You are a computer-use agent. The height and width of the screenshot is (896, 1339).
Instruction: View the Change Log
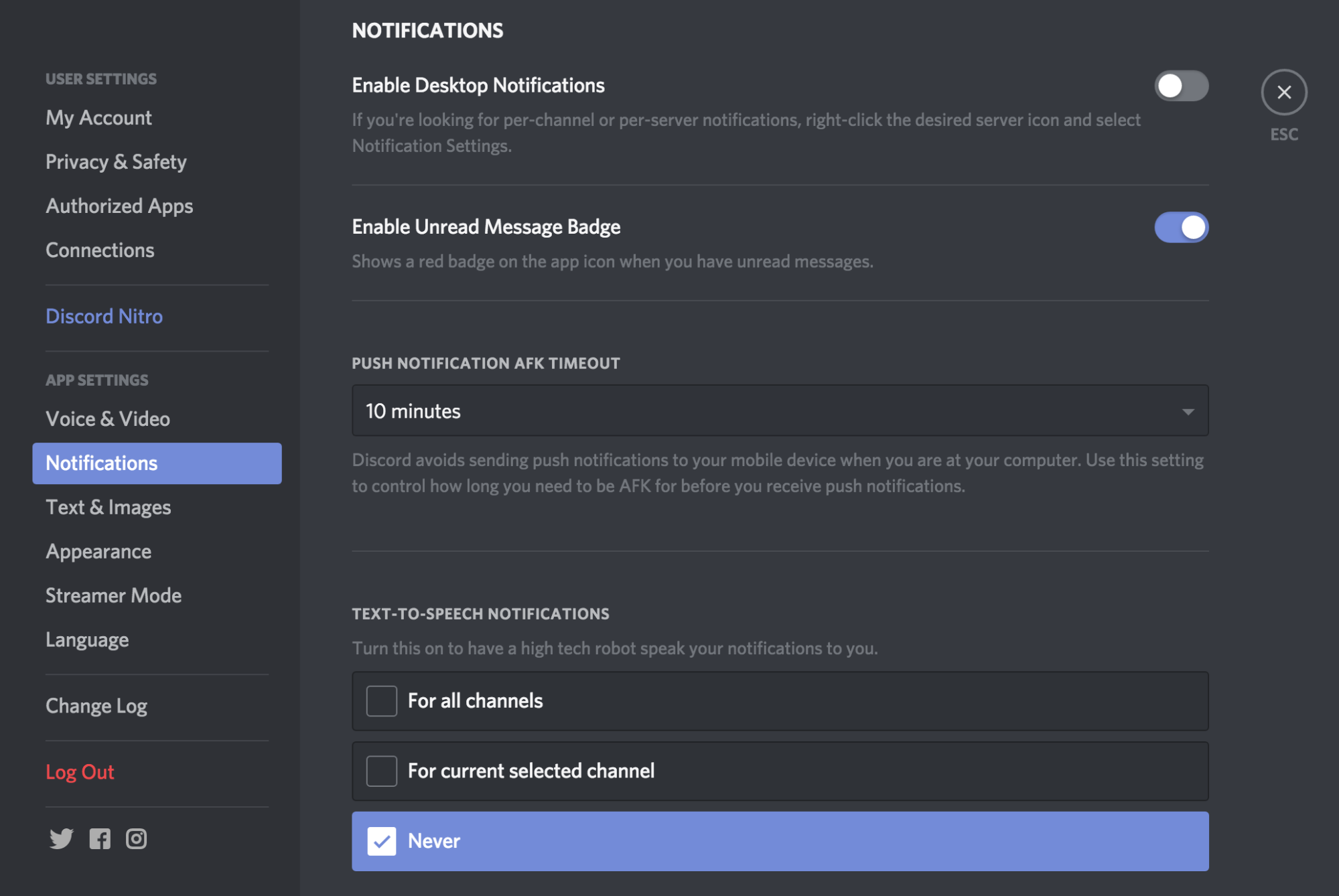[x=96, y=705]
